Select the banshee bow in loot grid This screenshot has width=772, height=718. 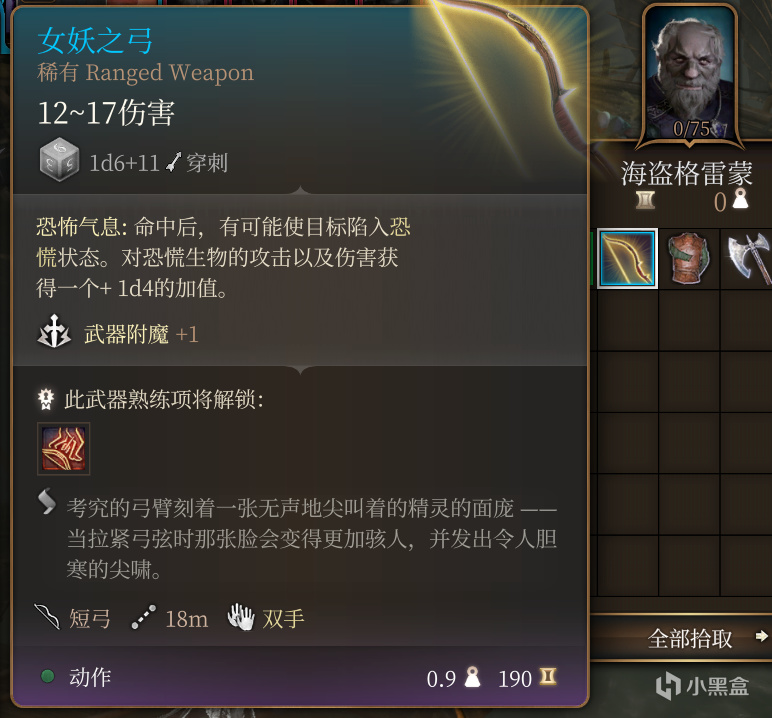(627, 259)
